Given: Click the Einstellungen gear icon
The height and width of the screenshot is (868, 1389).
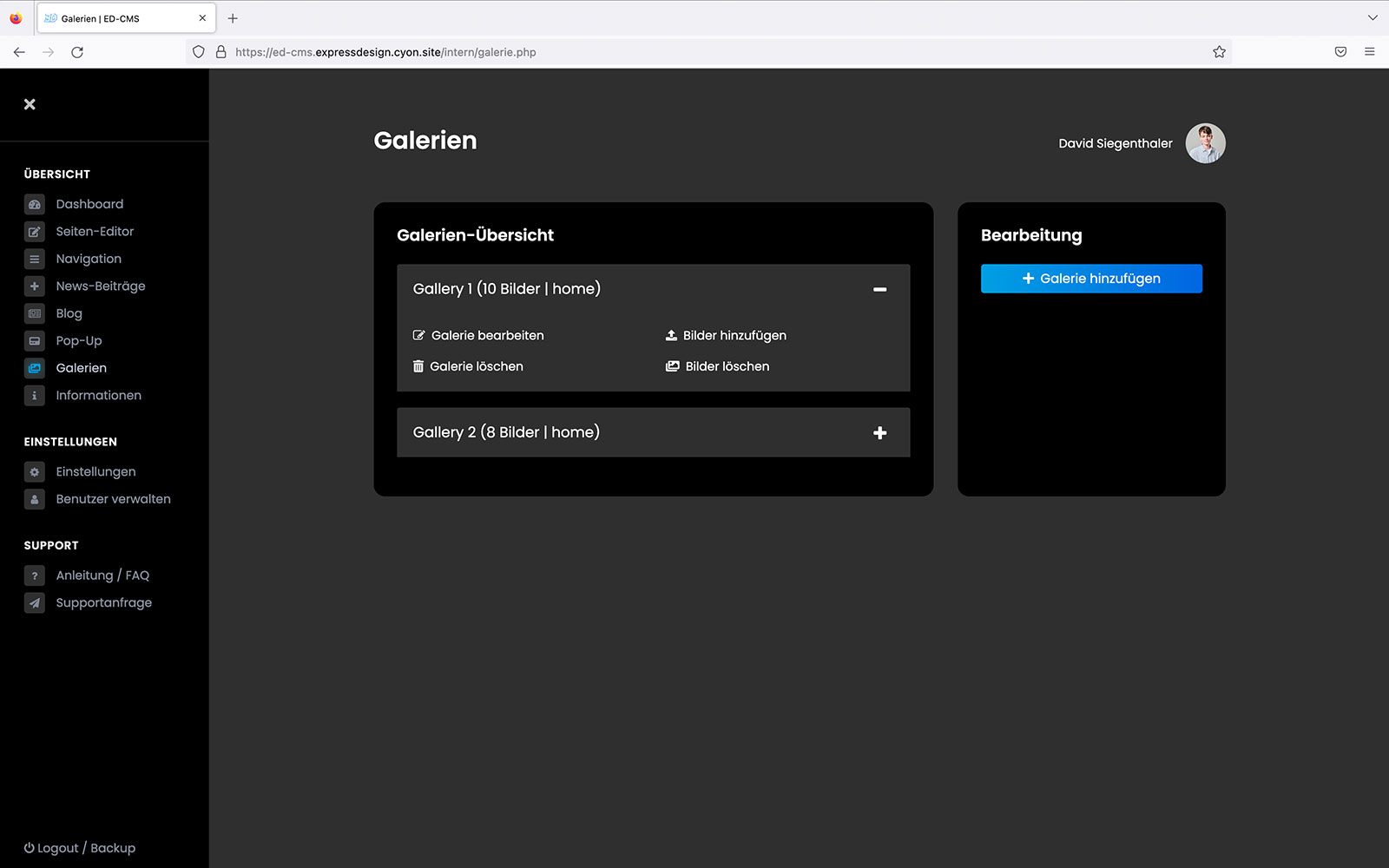Looking at the screenshot, I should pyautogui.click(x=35, y=472).
